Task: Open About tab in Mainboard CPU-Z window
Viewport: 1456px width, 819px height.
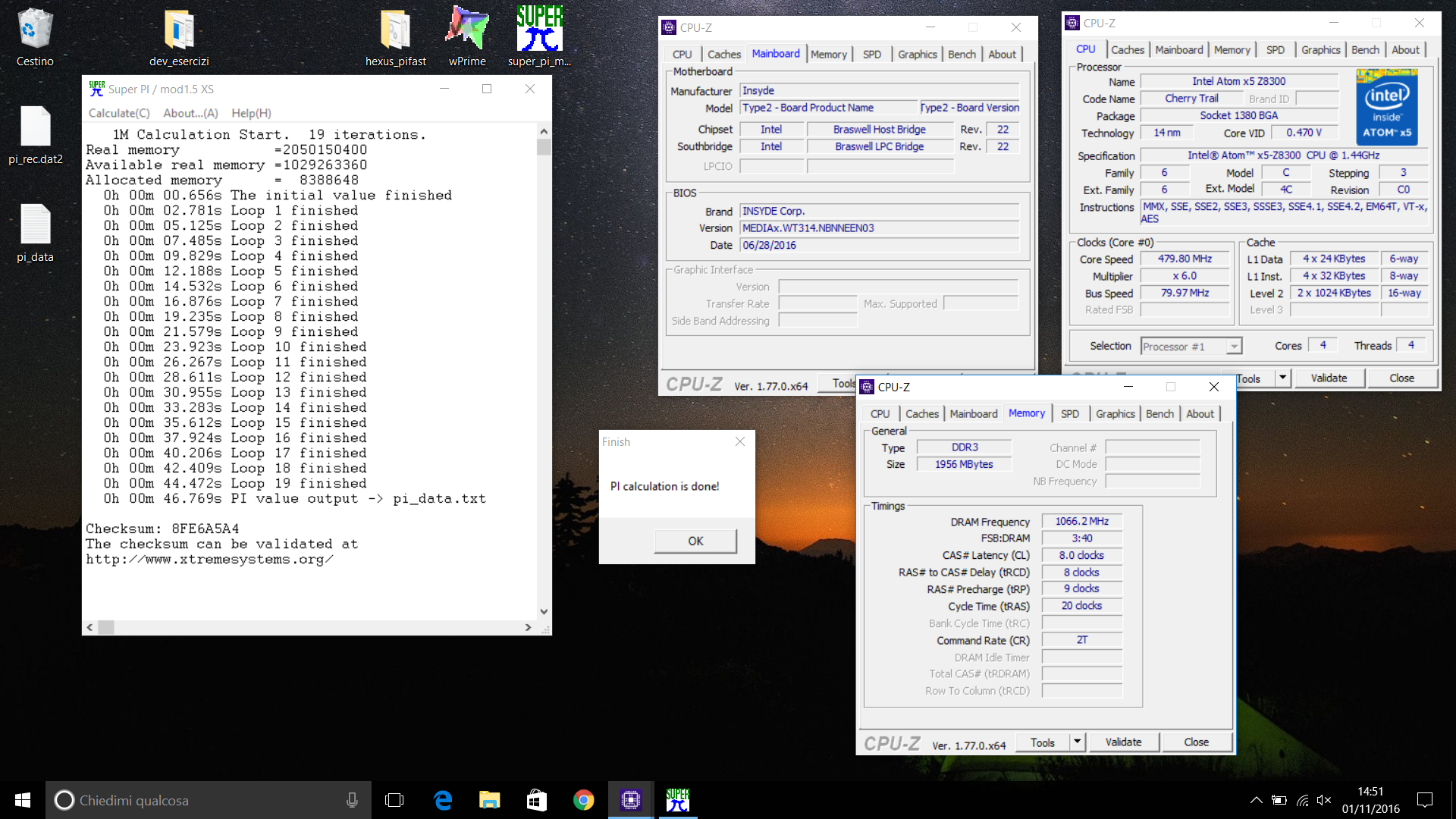Action: 1002,55
